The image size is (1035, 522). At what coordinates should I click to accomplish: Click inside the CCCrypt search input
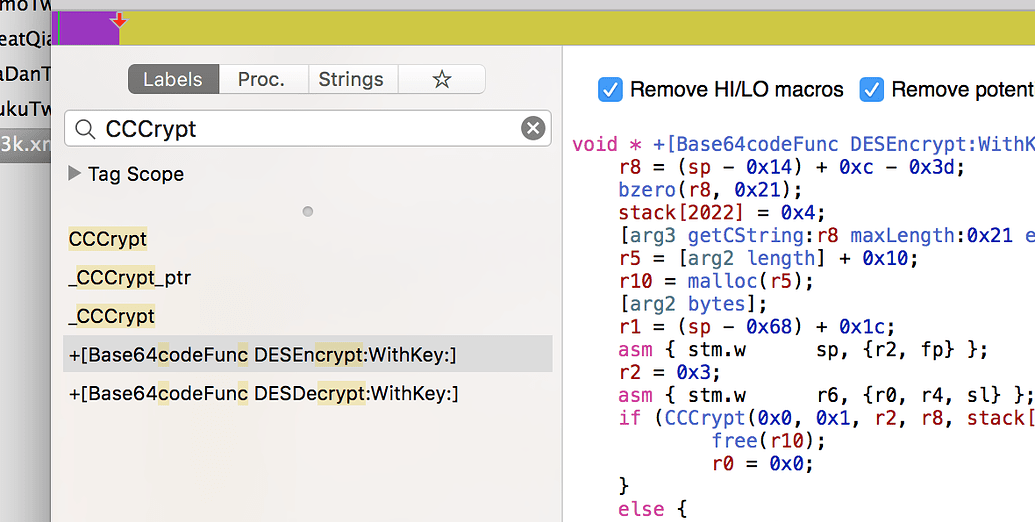coord(300,129)
